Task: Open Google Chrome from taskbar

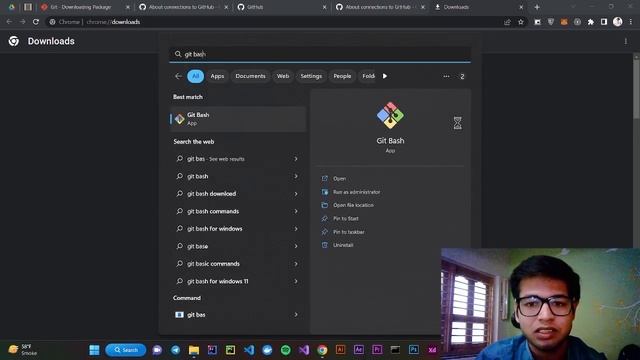Action: pyautogui.click(x=322, y=350)
